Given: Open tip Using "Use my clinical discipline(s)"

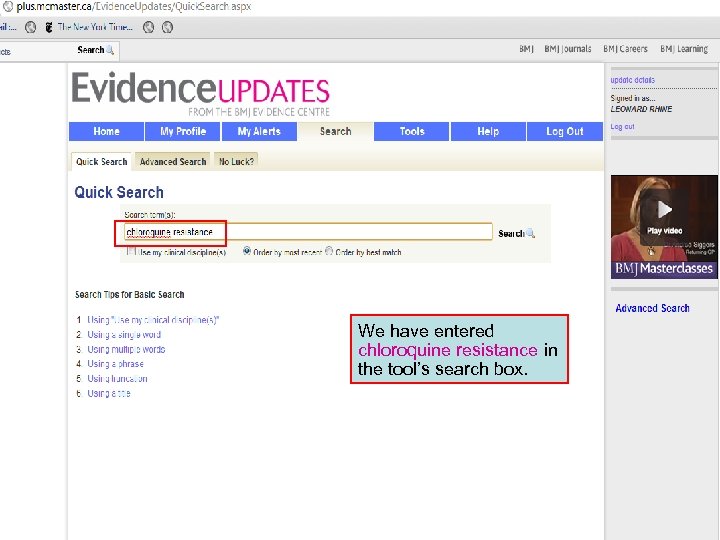Looking at the screenshot, I should pyautogui.click(x=153, y=320).
